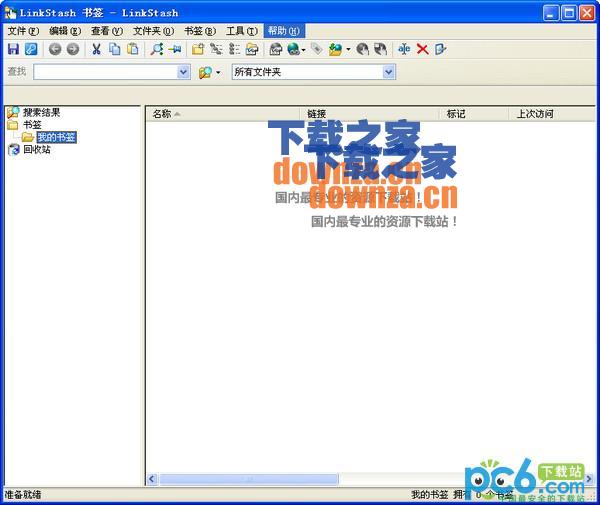Viewport: 600px width, 505px height.
Task: Click the find magnifier toolbar icon
Action: (x=157, y=49)
